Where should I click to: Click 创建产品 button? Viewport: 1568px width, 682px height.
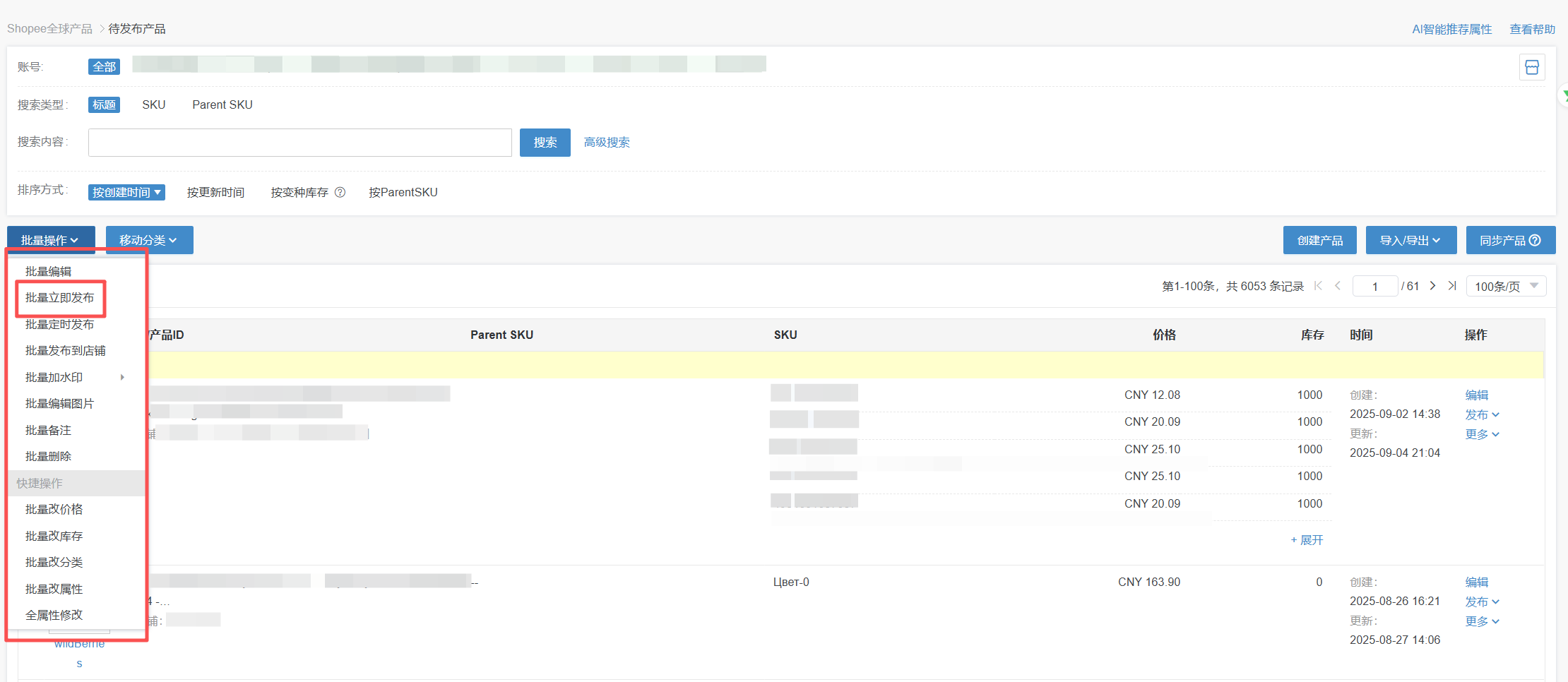[x=1319, y=241]
